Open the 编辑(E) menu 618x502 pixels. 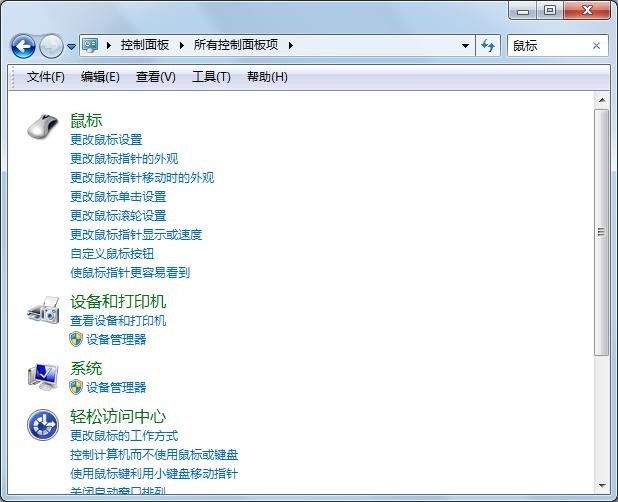(100, 76)
